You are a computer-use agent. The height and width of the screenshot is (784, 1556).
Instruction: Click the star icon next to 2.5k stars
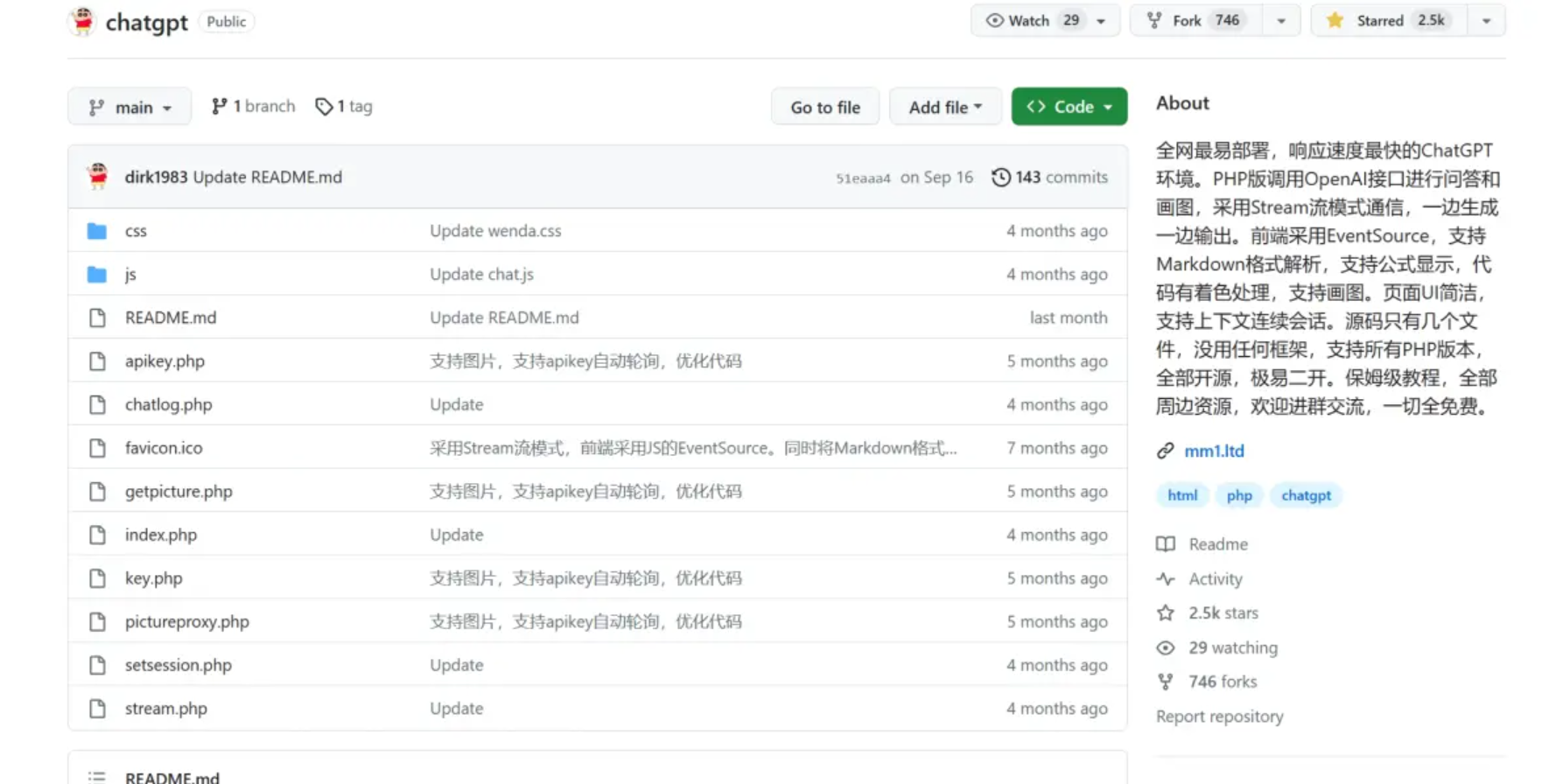[1166, 613]
